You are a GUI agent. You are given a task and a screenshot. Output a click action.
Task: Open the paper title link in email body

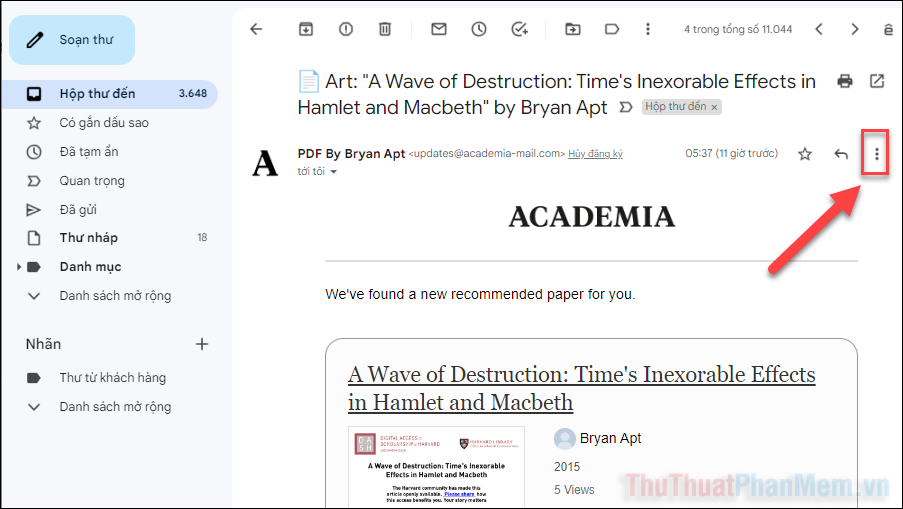click(582, 388)
